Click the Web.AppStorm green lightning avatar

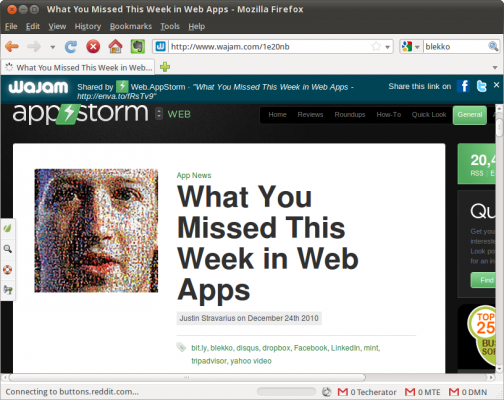pyautogui.click(x=122, y=87)
